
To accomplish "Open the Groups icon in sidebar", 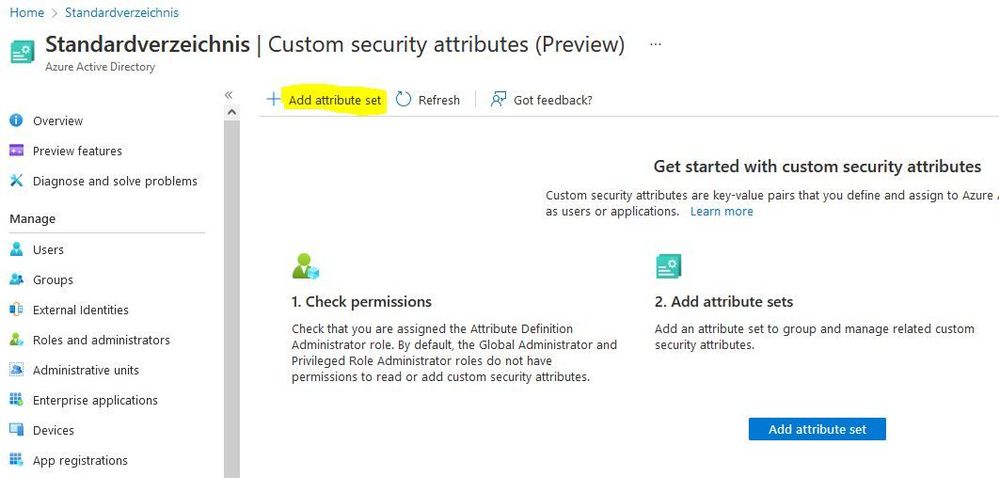I will coord(16,279).
